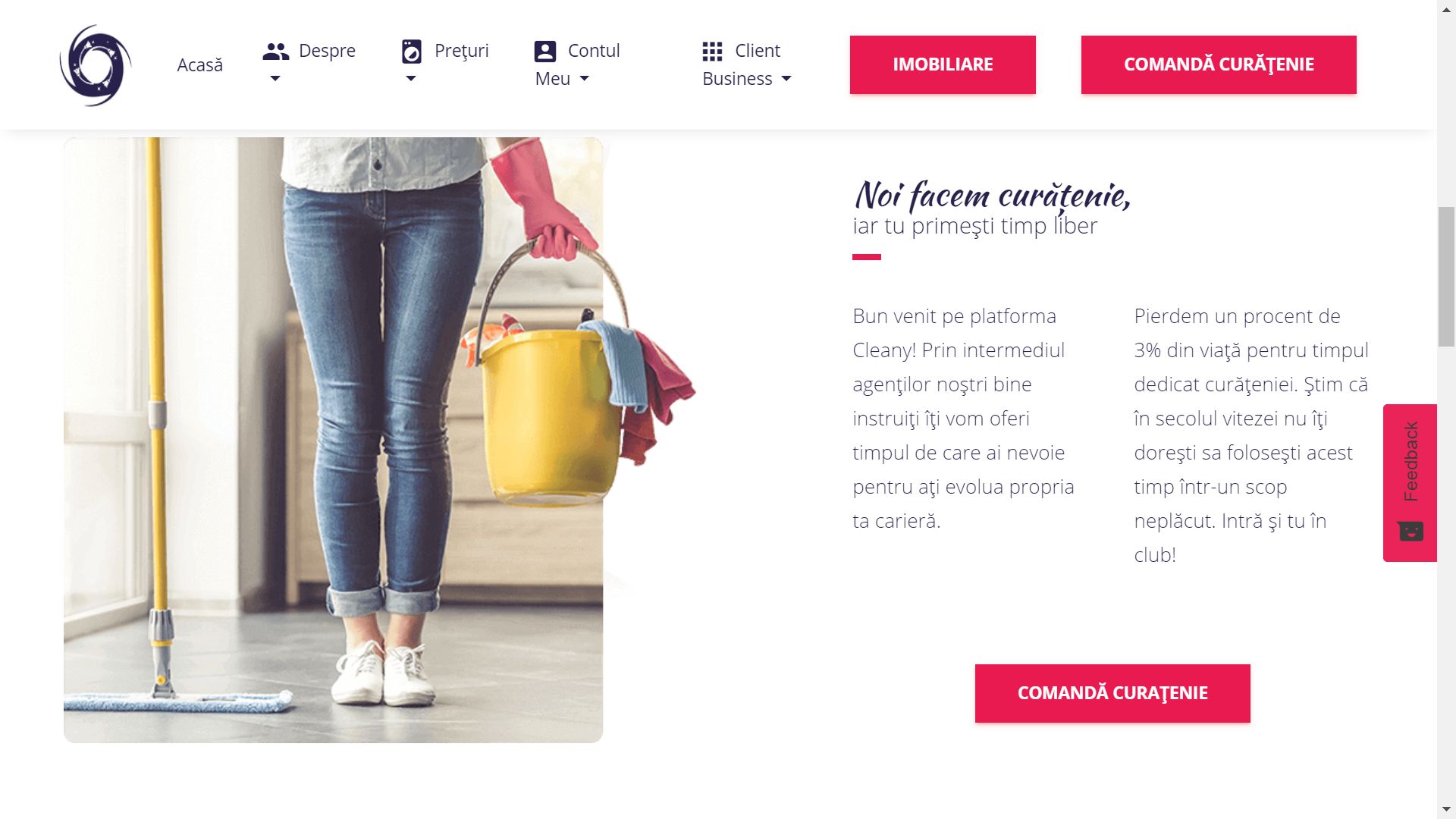The width and height of the screenshot is (1456, 819).
Task: Click the washing machine icon beside Prețuri
Action: pyautogui.click(x=411, y=52)
